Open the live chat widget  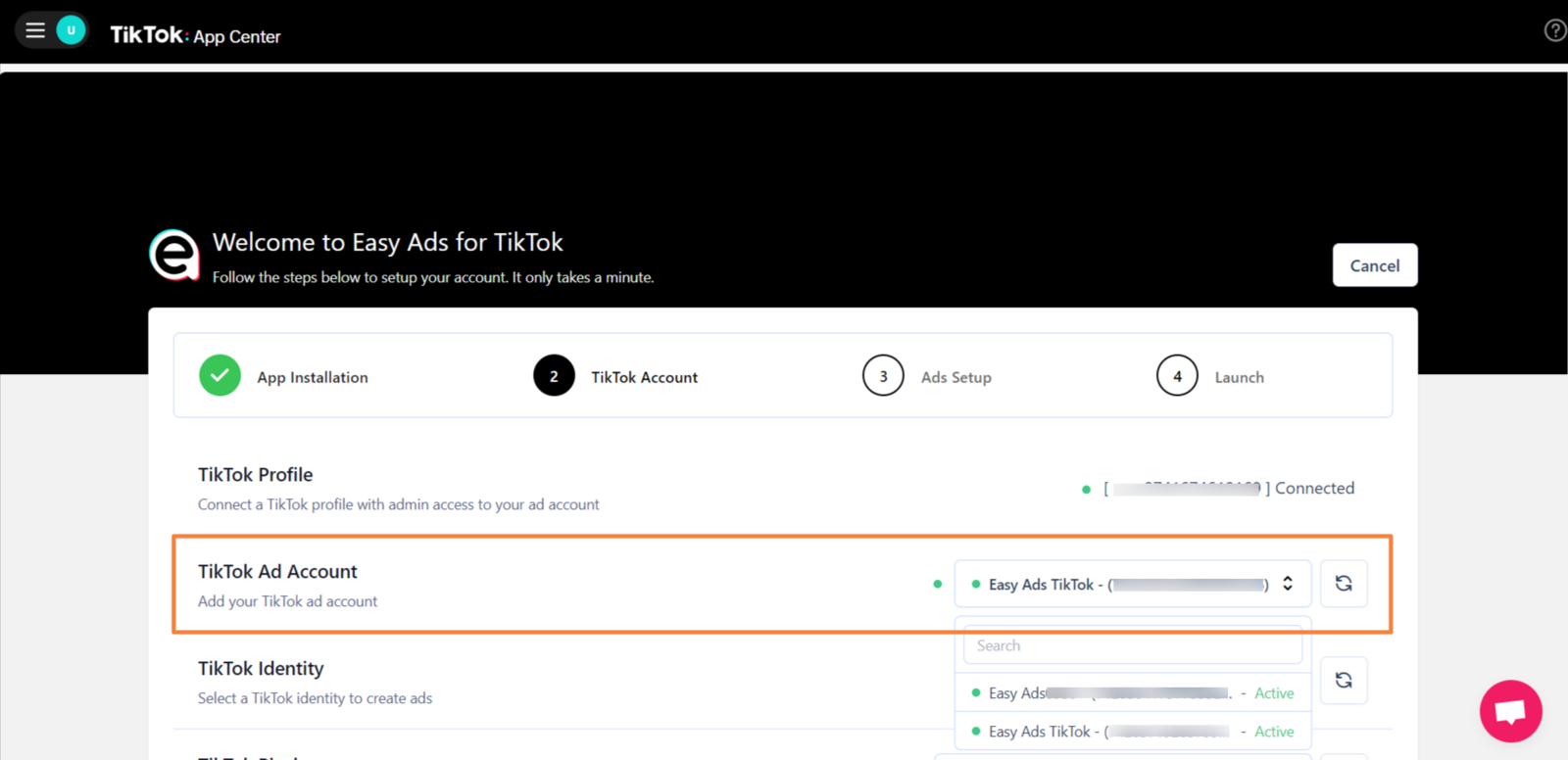point(1510,711)
